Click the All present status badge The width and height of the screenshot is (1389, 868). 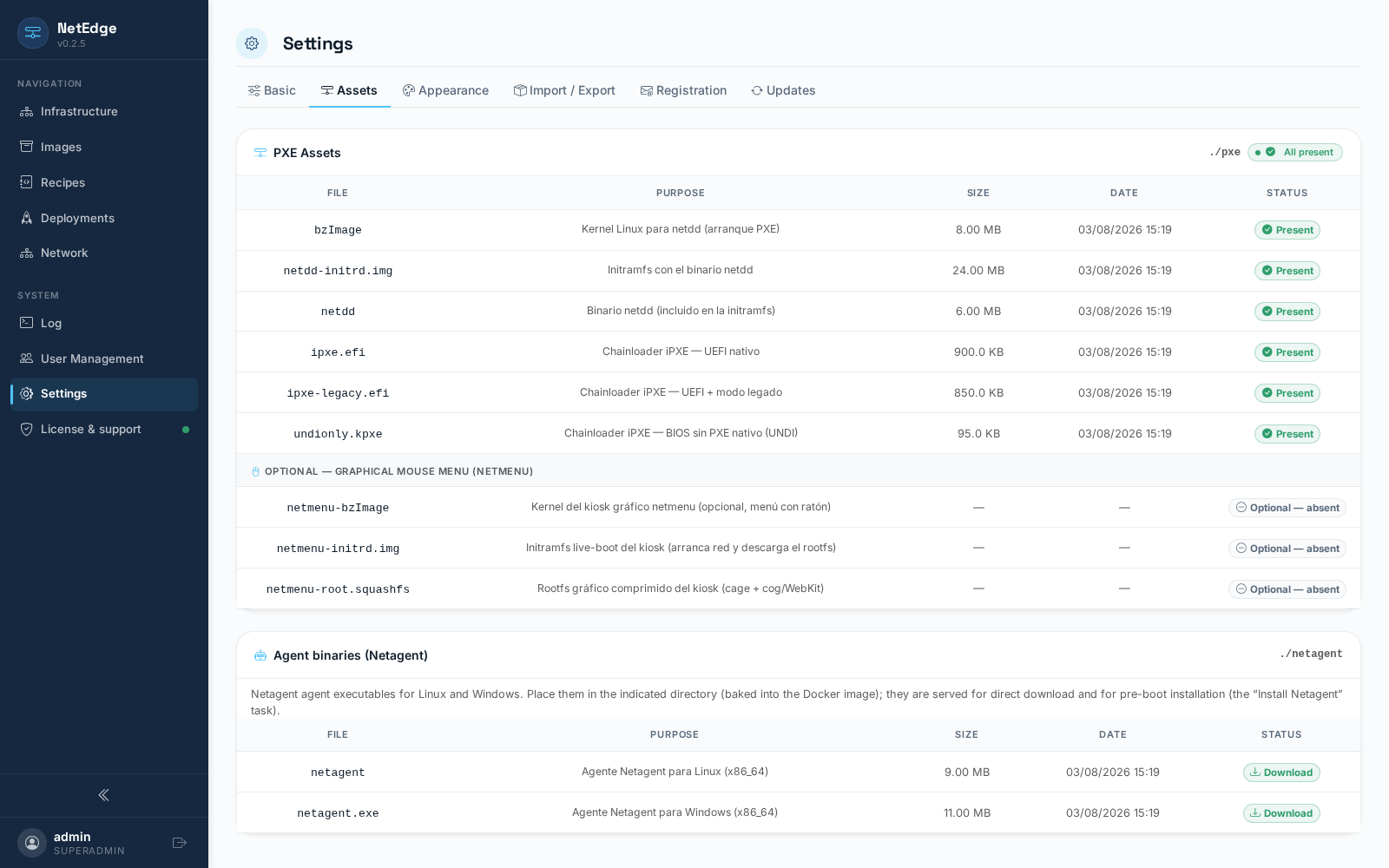(1295, 152)
